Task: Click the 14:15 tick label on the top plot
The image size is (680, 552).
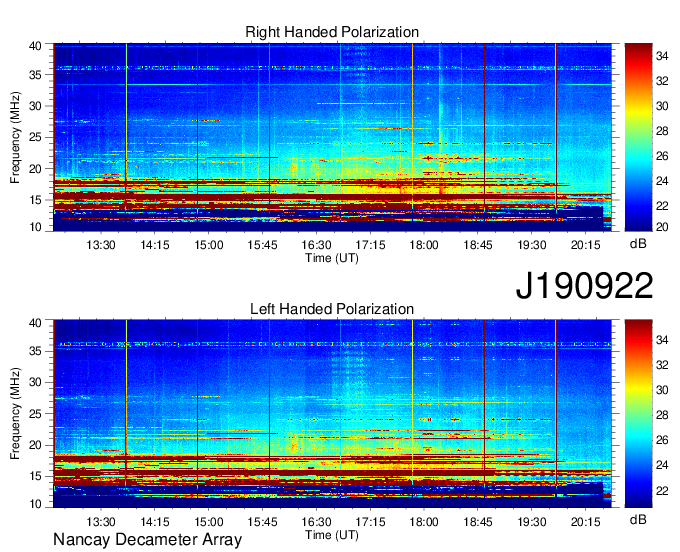Action: 154,245
